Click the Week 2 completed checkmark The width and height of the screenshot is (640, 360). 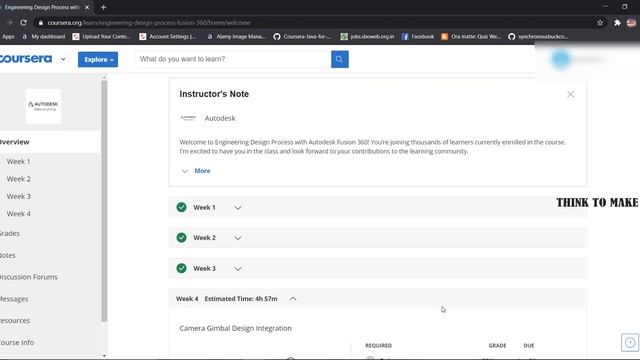(x=182, y=238)
